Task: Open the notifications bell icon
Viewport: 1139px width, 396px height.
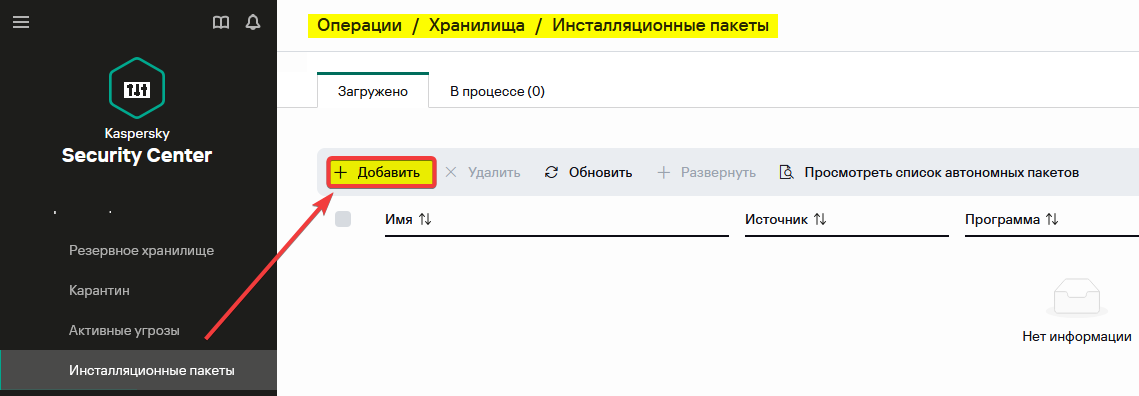Action: (253, 23)
